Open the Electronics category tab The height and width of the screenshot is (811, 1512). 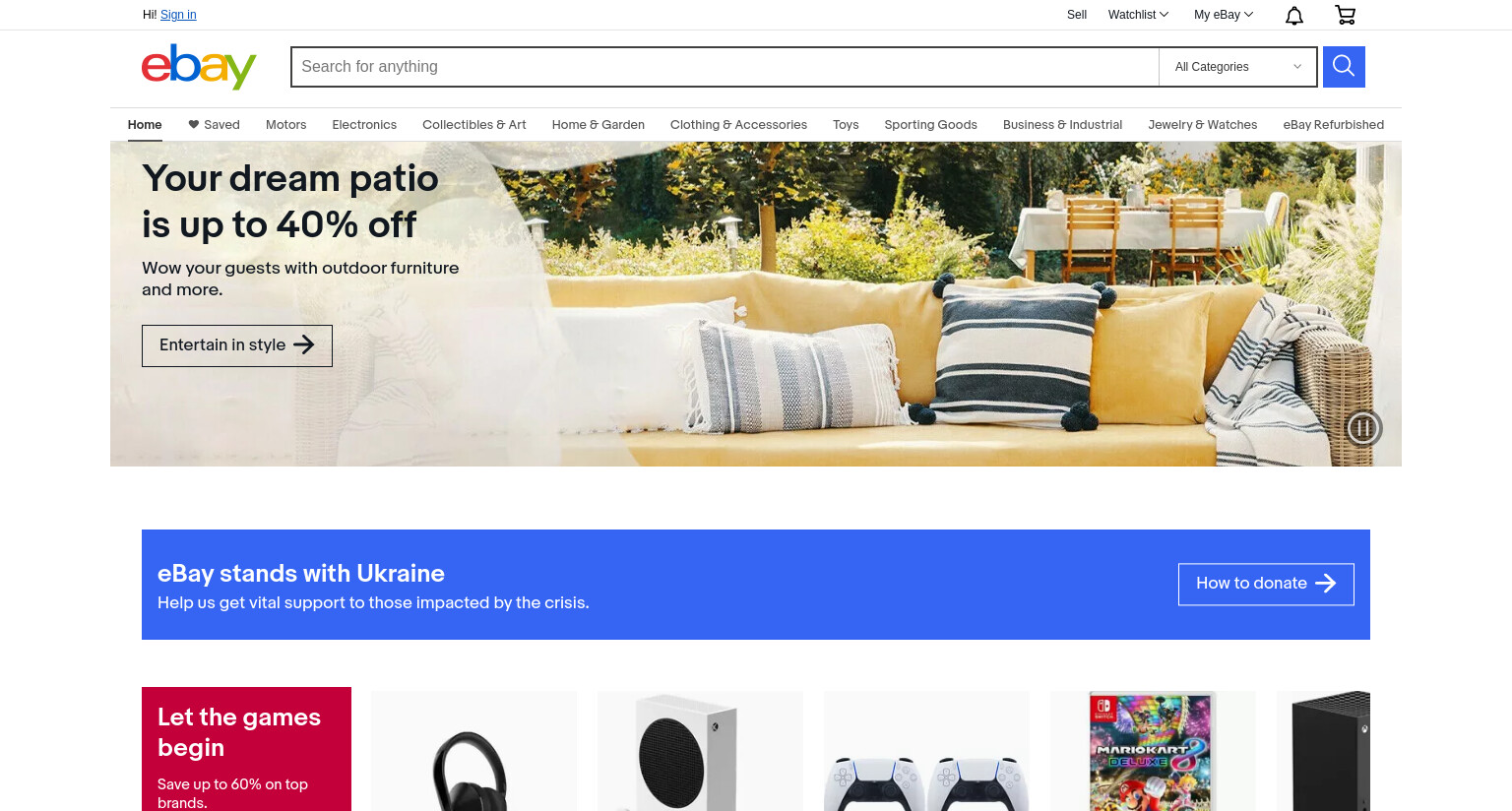point(364,125)
